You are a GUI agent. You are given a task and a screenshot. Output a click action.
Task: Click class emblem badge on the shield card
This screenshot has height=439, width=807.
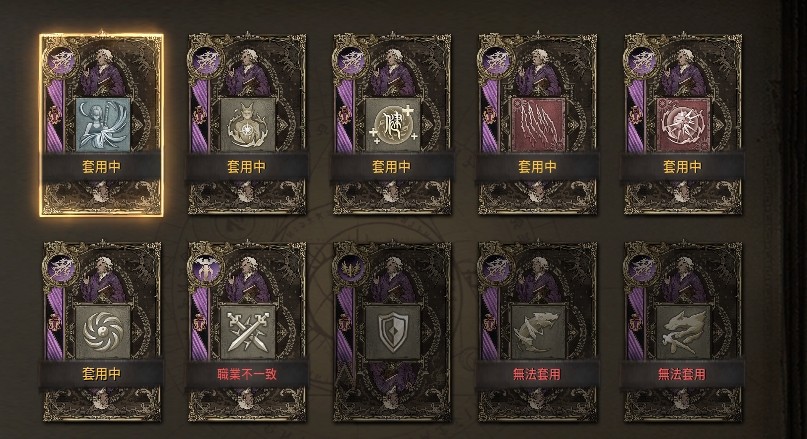pyautogui.click(x=351, y=268)
